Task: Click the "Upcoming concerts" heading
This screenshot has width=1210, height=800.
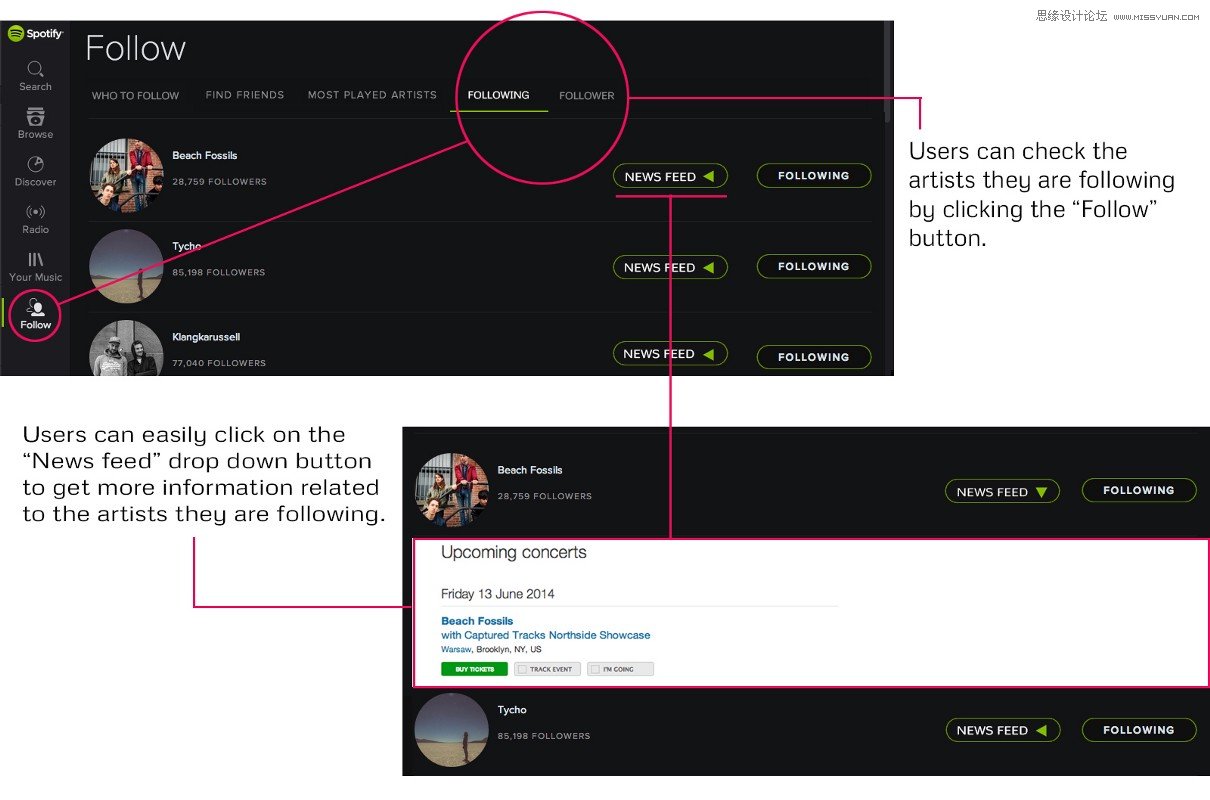Action: [514, 552]
